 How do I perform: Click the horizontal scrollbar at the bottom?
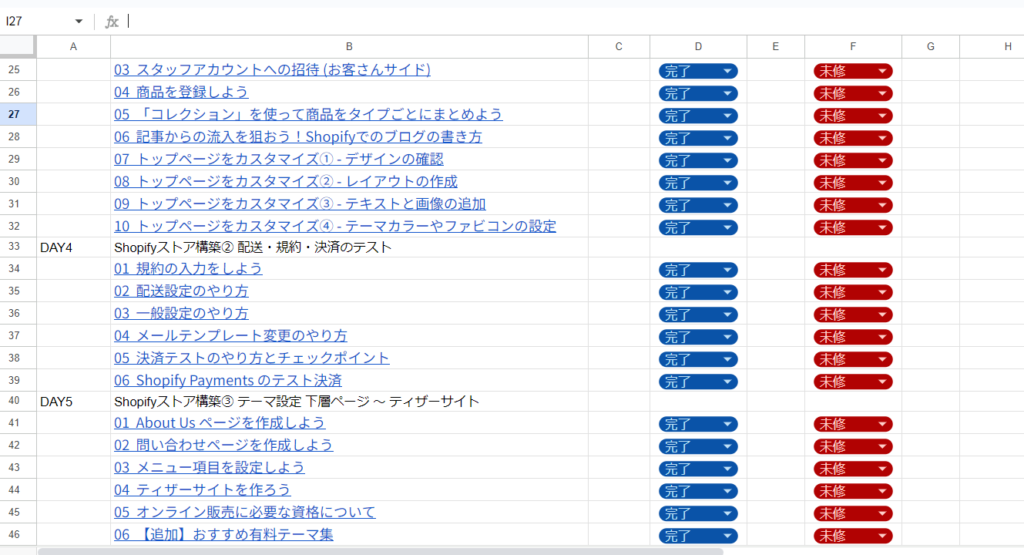point(380,550)
